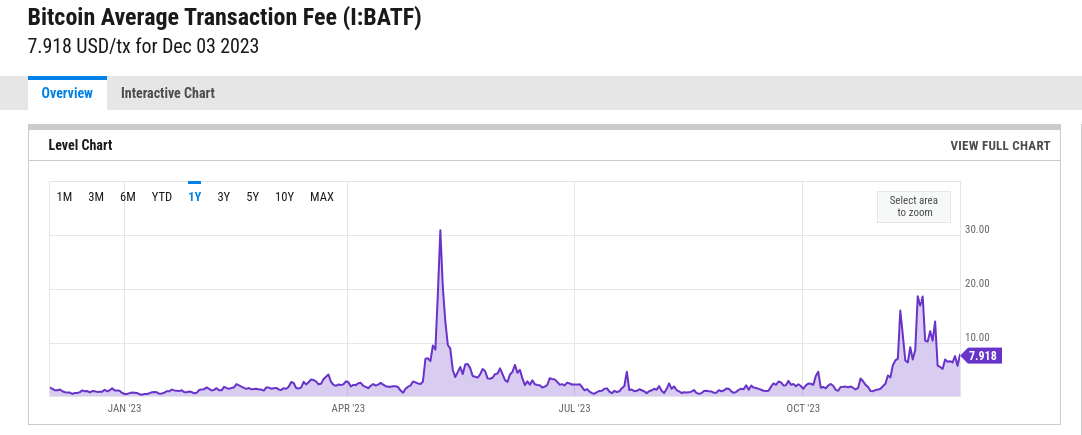Click the 7.918 current value label
1082x435 pixels.
(981, 356)
